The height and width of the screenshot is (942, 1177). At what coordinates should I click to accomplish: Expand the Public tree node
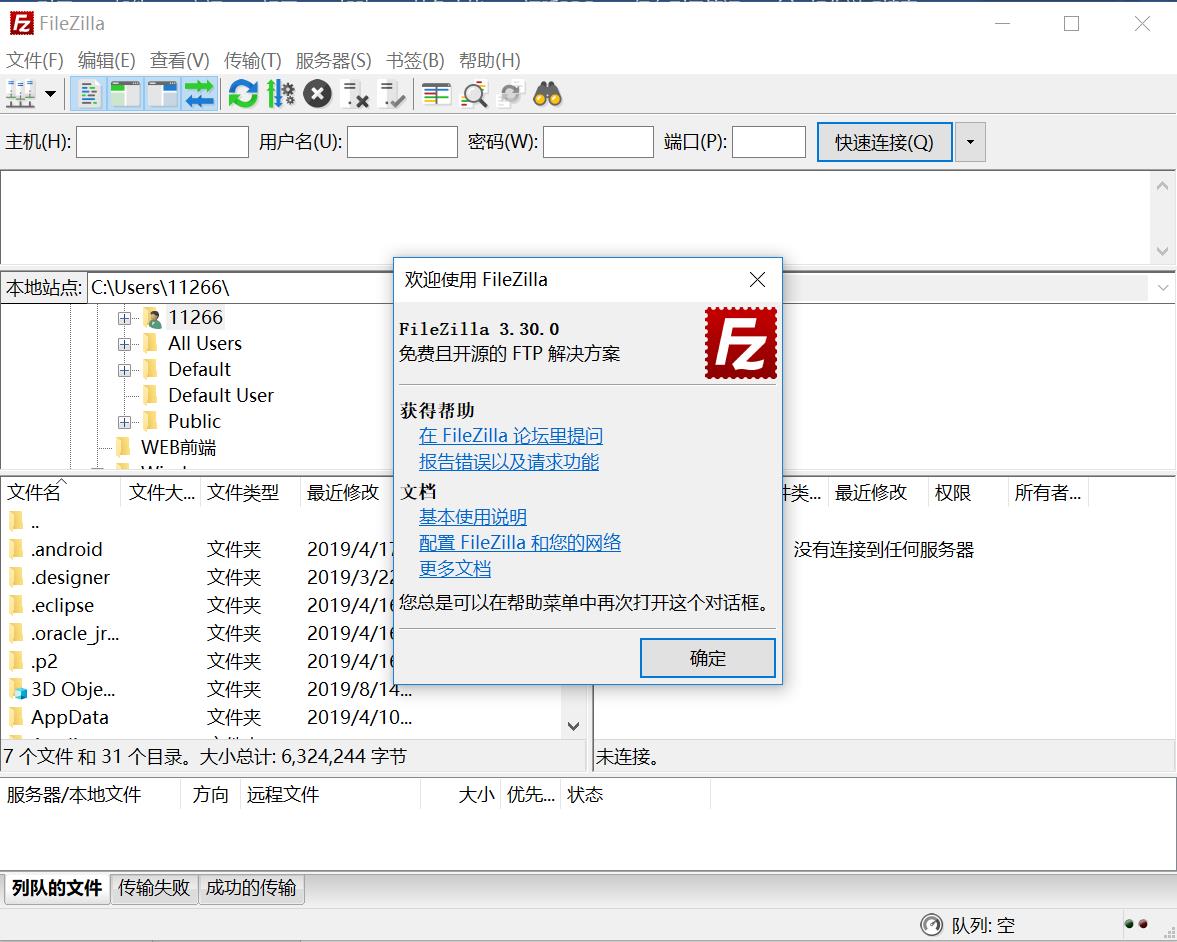(x=125, y=423)
